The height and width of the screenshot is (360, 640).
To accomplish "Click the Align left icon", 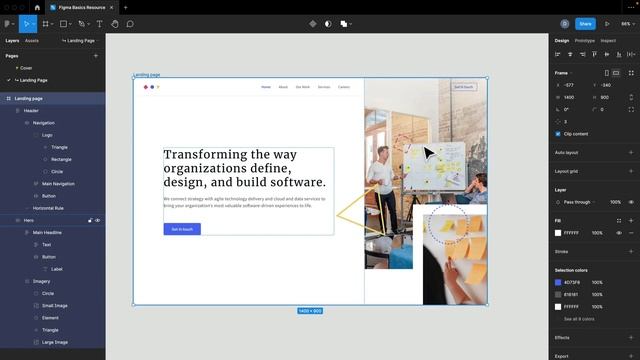I will pyautogui.click(x=558, y=54).
